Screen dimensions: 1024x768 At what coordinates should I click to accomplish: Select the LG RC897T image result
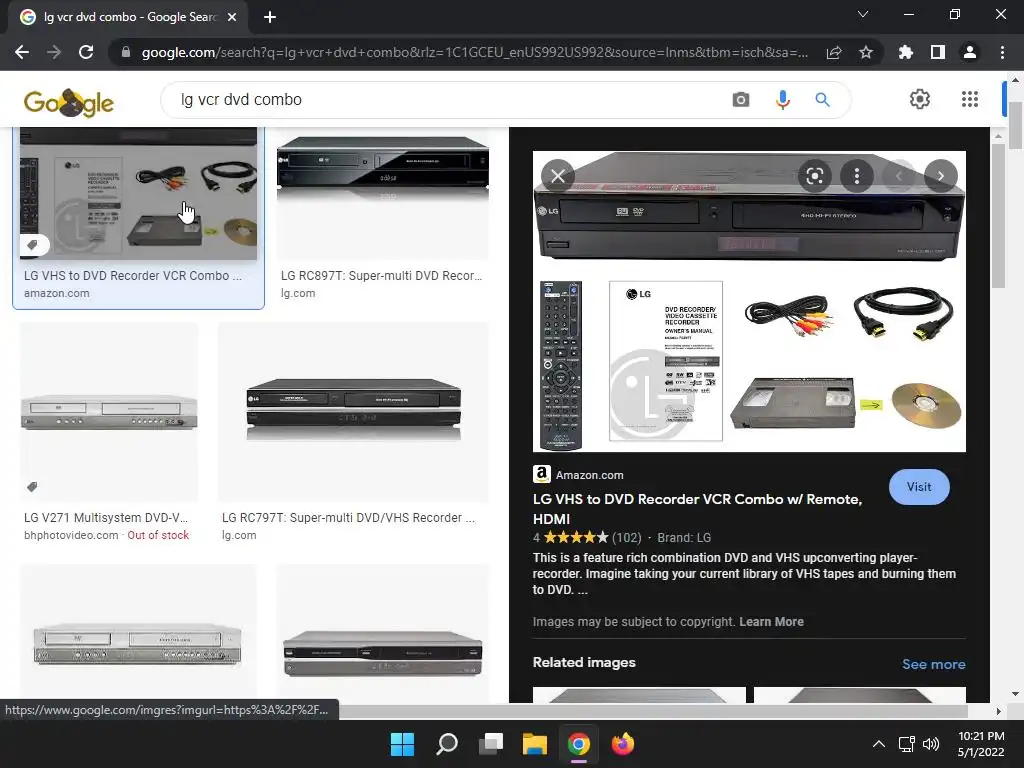point(383,193)
